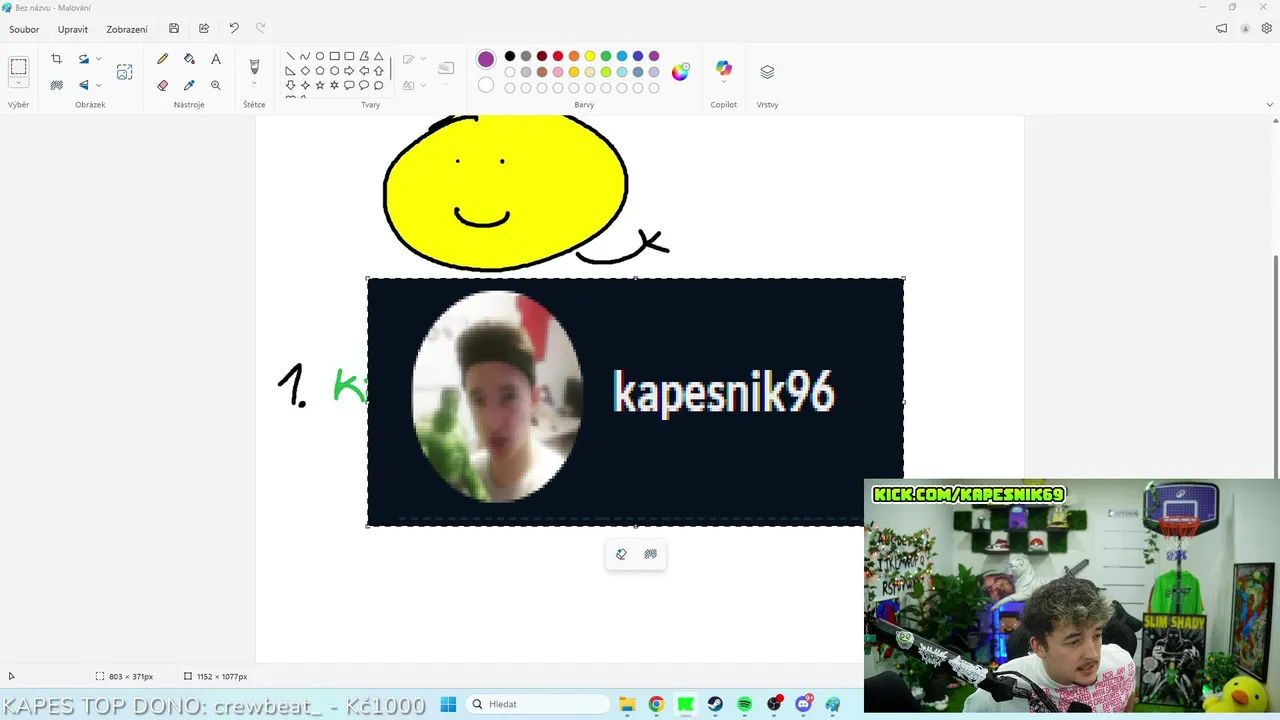Expand the shape fill dropdown

(x=423, y=85)
